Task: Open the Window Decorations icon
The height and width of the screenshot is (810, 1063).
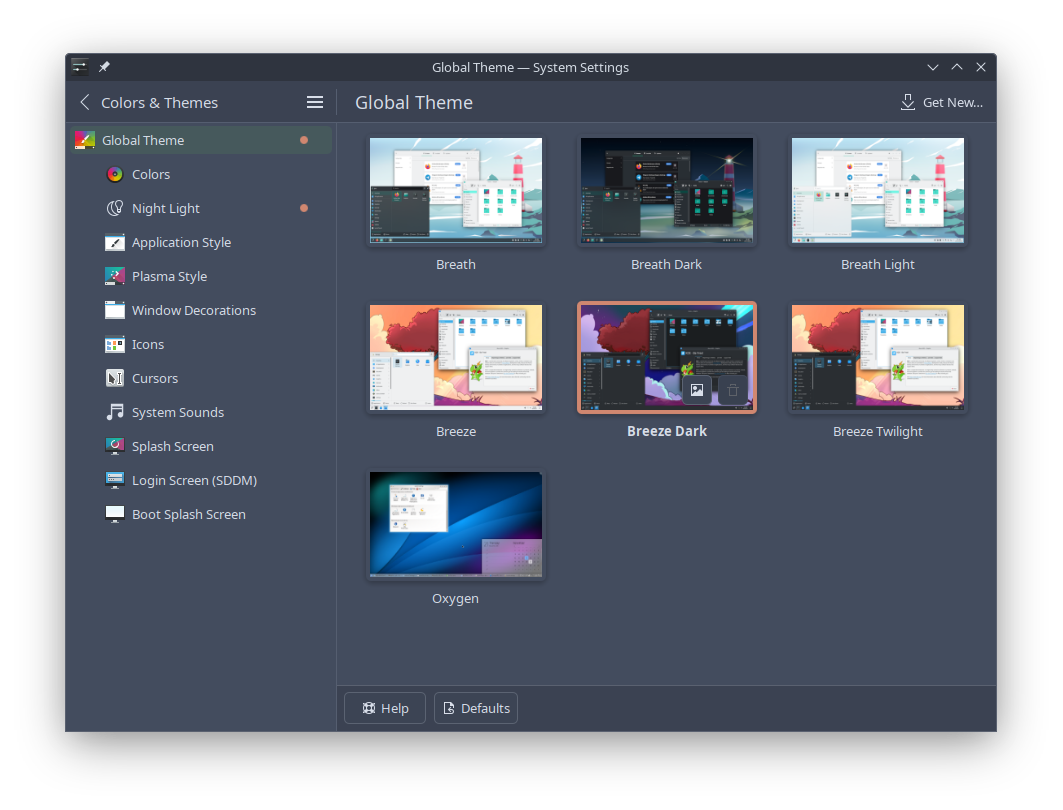Action: point(115,310)
